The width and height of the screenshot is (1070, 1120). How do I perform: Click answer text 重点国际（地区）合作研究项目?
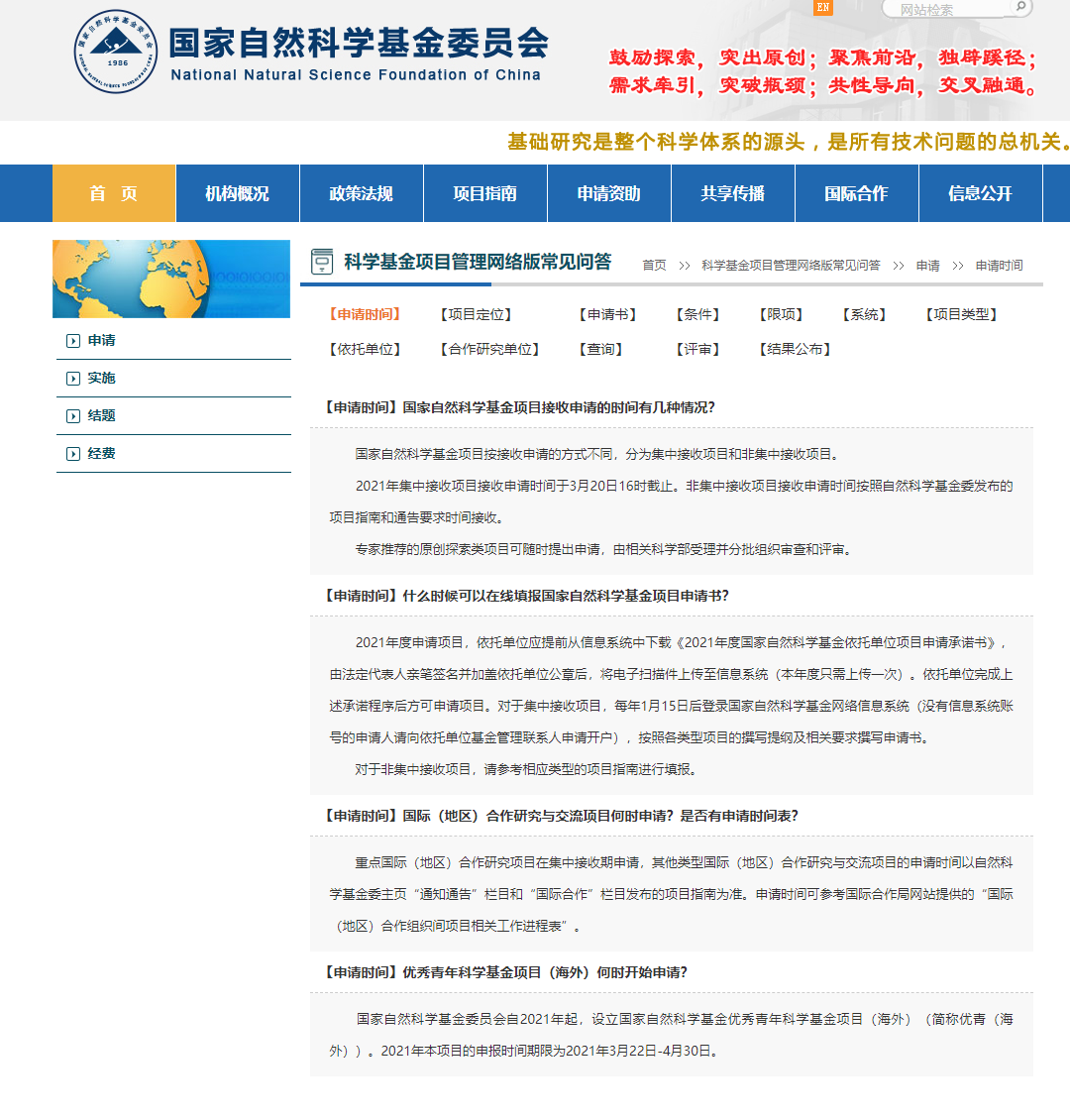(x=671, y=894)
